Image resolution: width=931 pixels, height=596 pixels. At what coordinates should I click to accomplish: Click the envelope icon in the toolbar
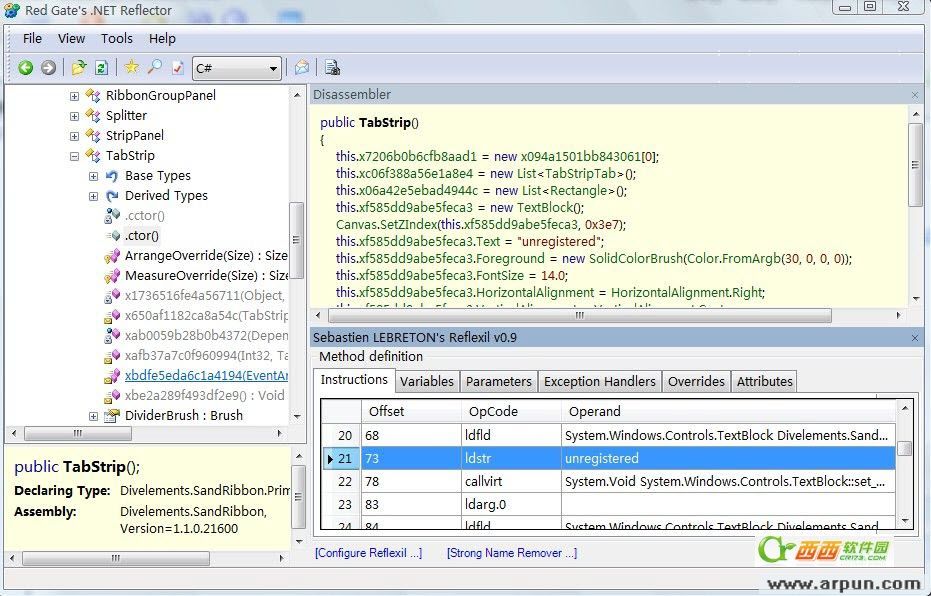coord(301,68)
